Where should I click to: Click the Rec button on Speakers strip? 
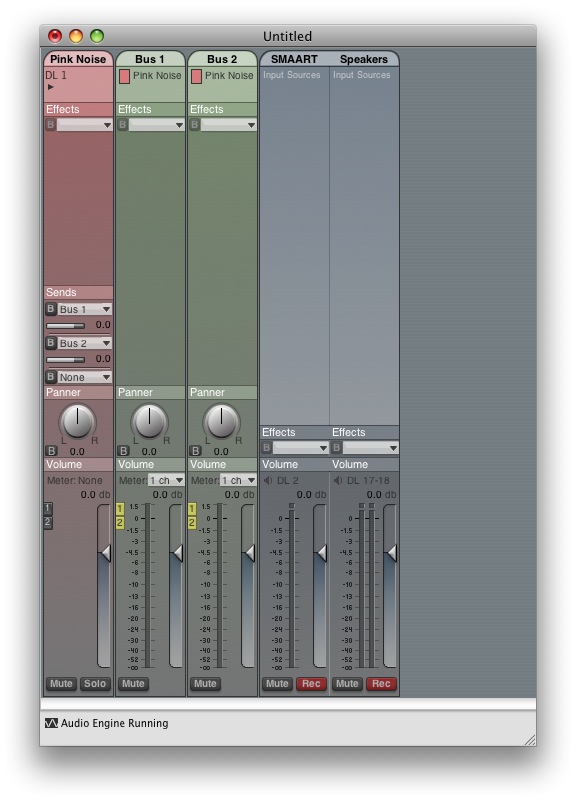[381, 684]
